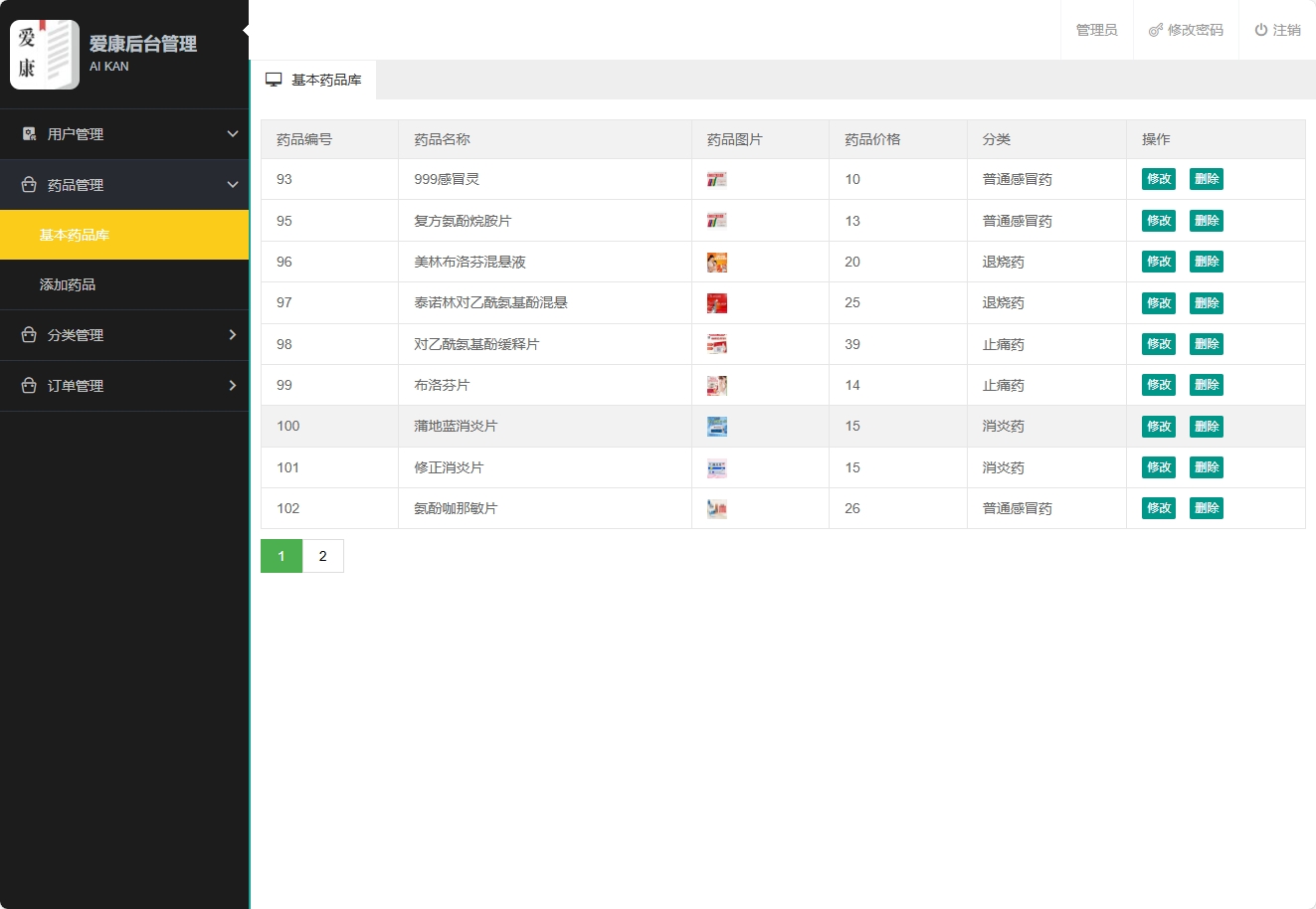Image resolution: width=1316 pixels, height=909 pixels.
Task: Select 添加药品 from the sidebar menu
Action: tap(68, 284)
